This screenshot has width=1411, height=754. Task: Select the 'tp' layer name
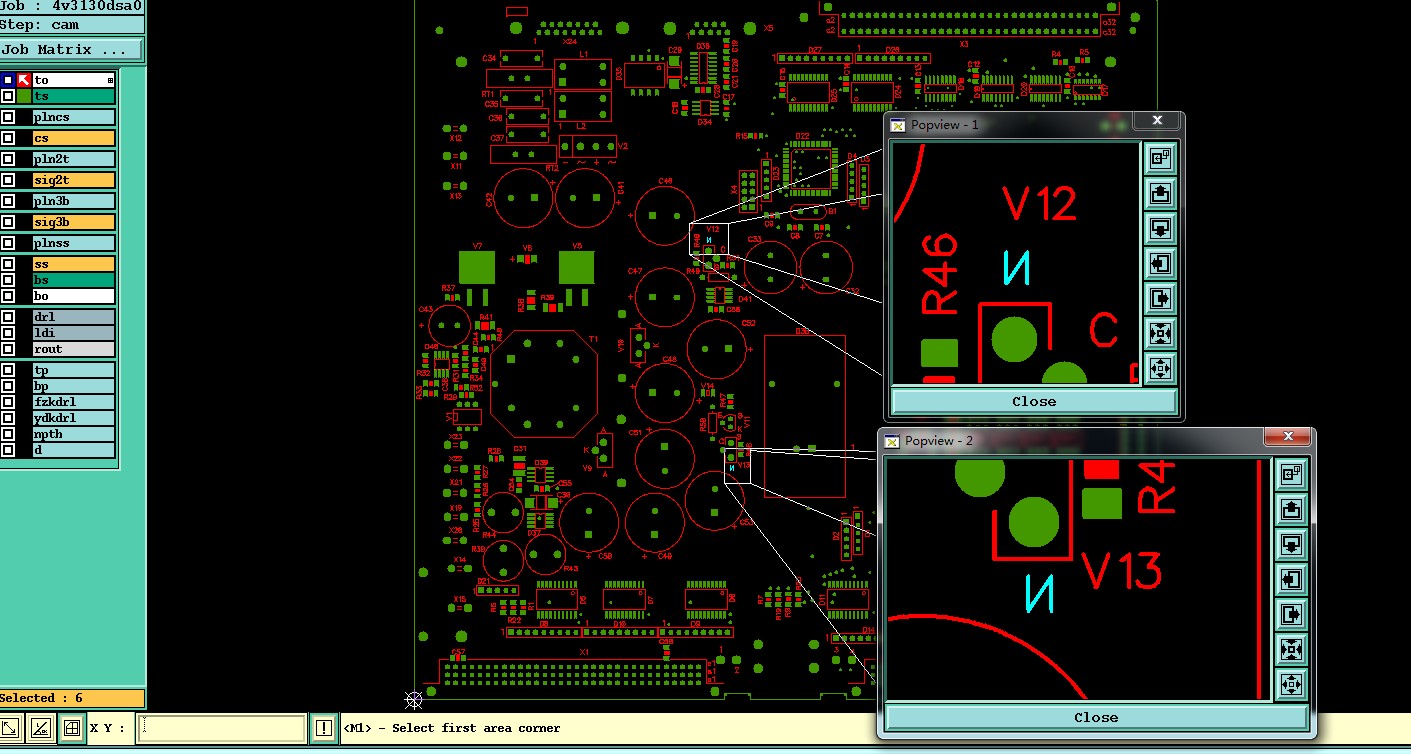pos(73,370)
